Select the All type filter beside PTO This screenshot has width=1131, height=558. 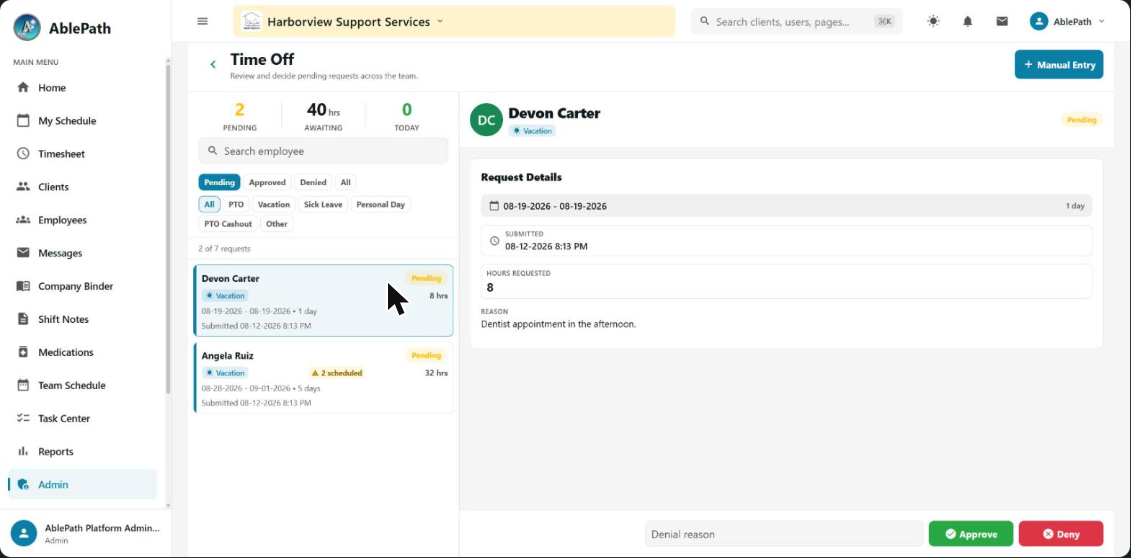click(209, 204)
